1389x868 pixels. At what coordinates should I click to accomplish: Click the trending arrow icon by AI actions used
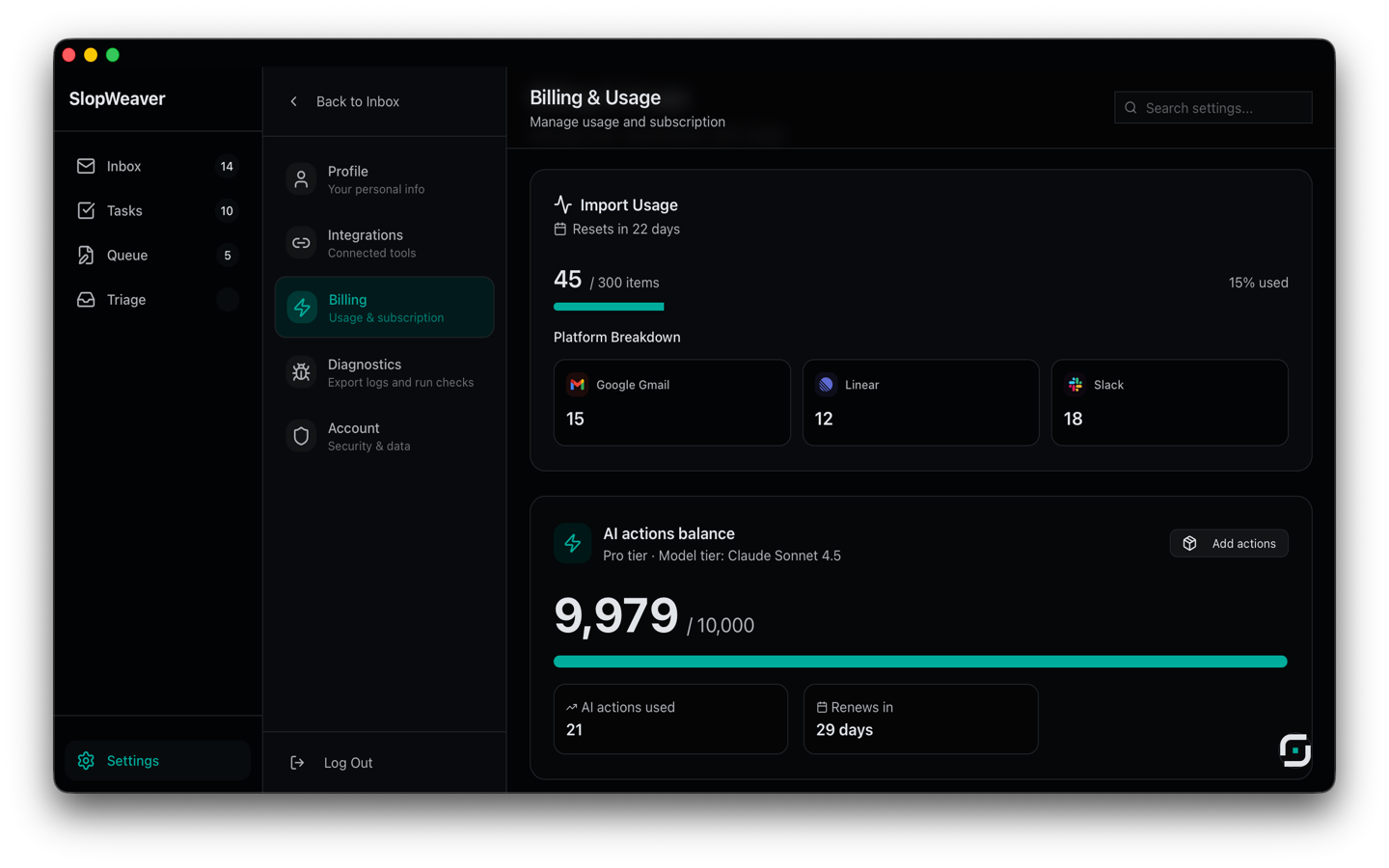click(x=571, y=707)
